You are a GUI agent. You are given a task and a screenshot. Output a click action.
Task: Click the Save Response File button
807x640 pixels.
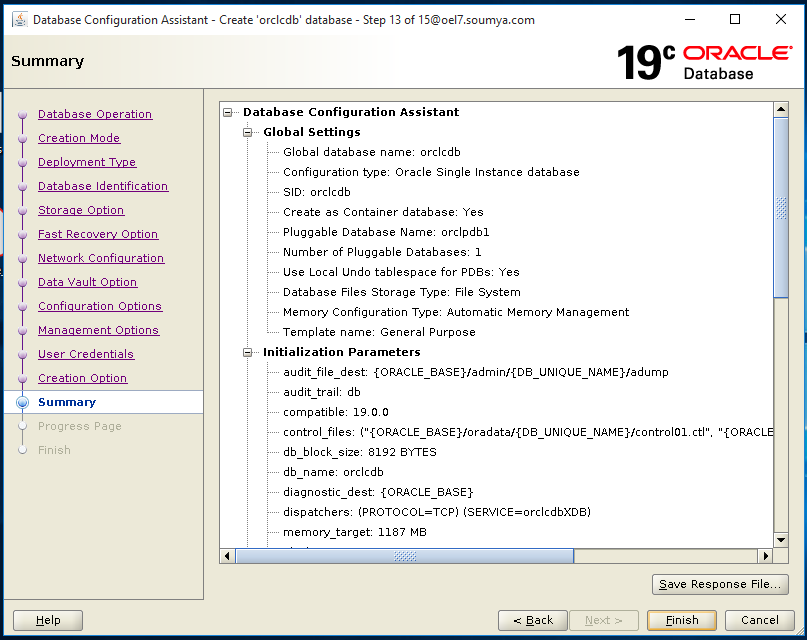pyautogui.click(x=720, y=584)
